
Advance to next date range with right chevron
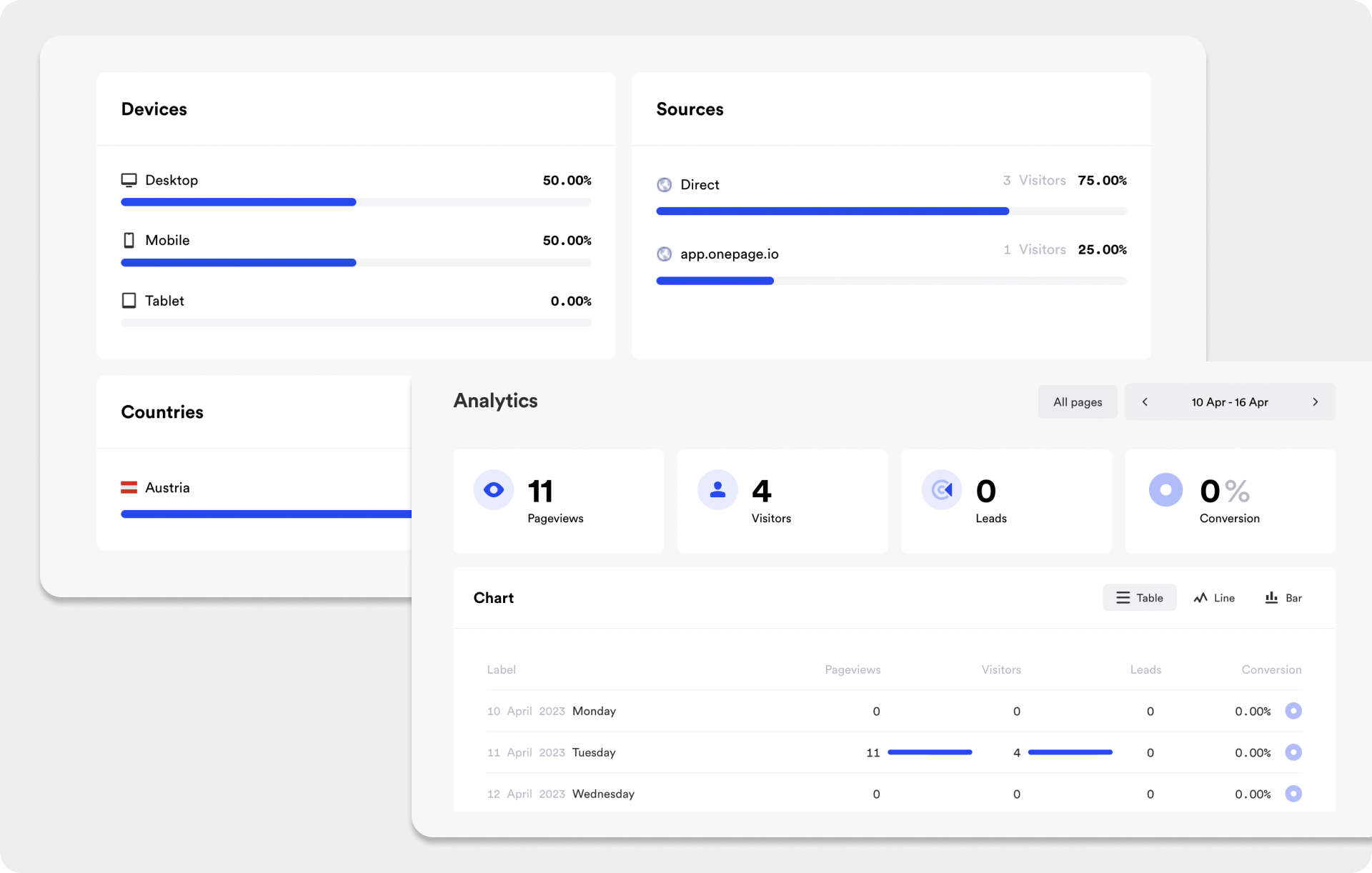1316,401
